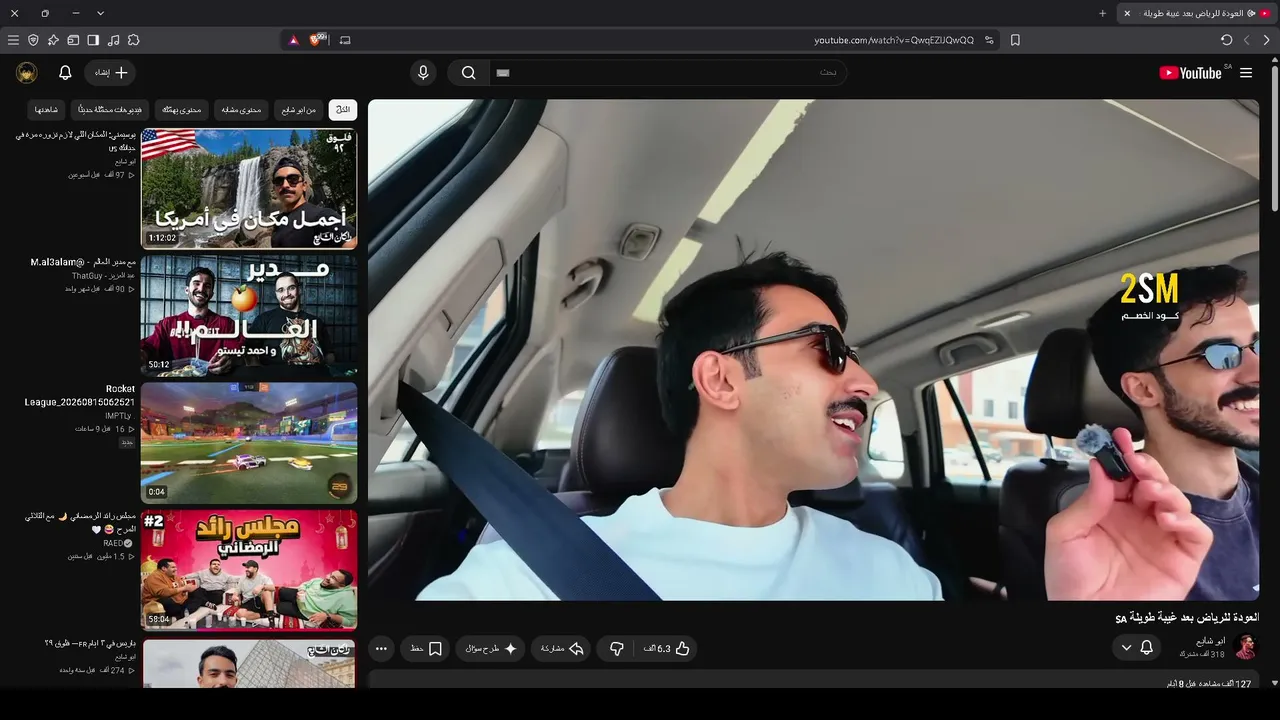Select the محتوى يهمّك filter chip

182,109
